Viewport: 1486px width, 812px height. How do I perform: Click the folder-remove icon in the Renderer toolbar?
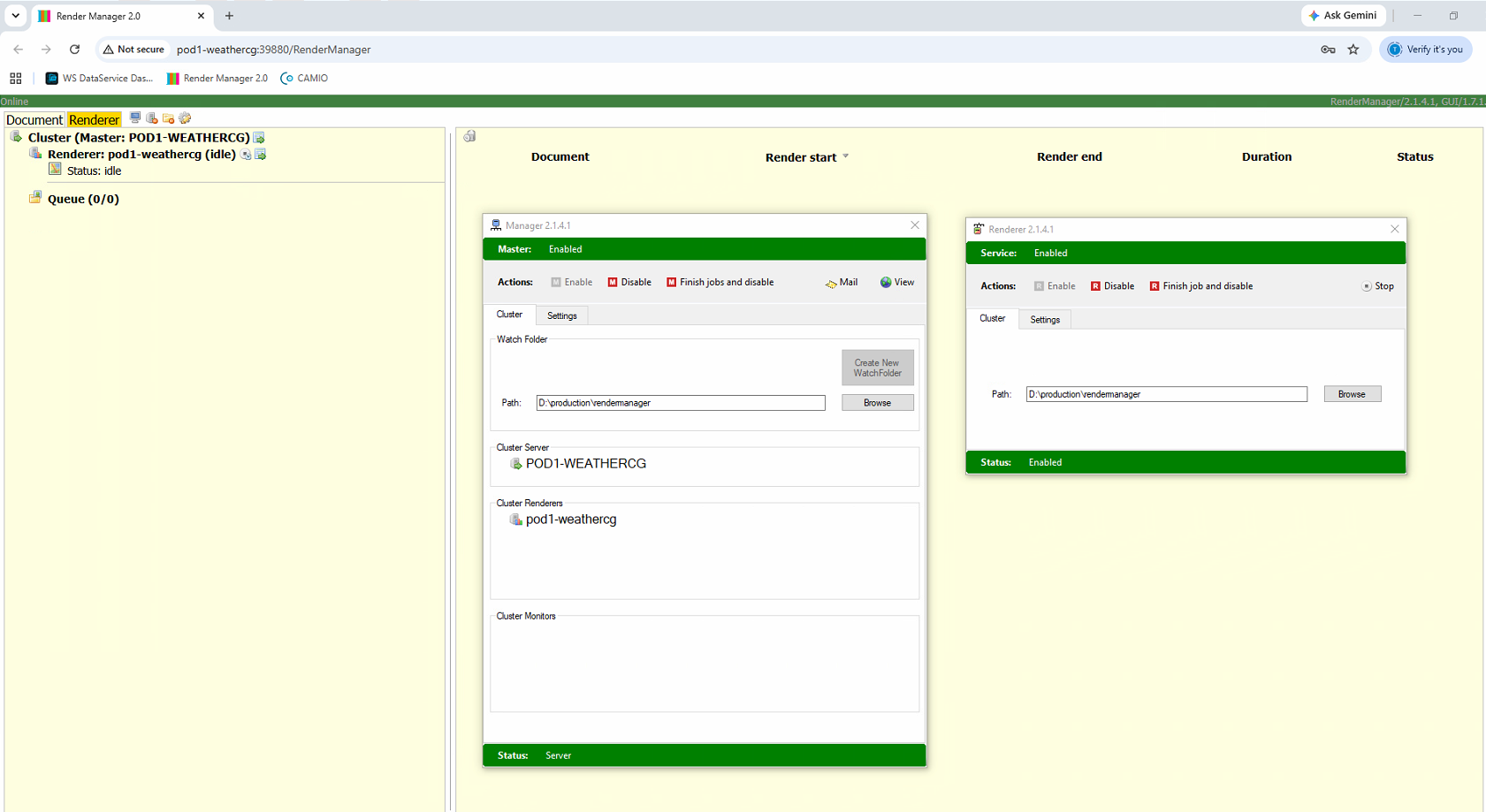pos(168,118)
